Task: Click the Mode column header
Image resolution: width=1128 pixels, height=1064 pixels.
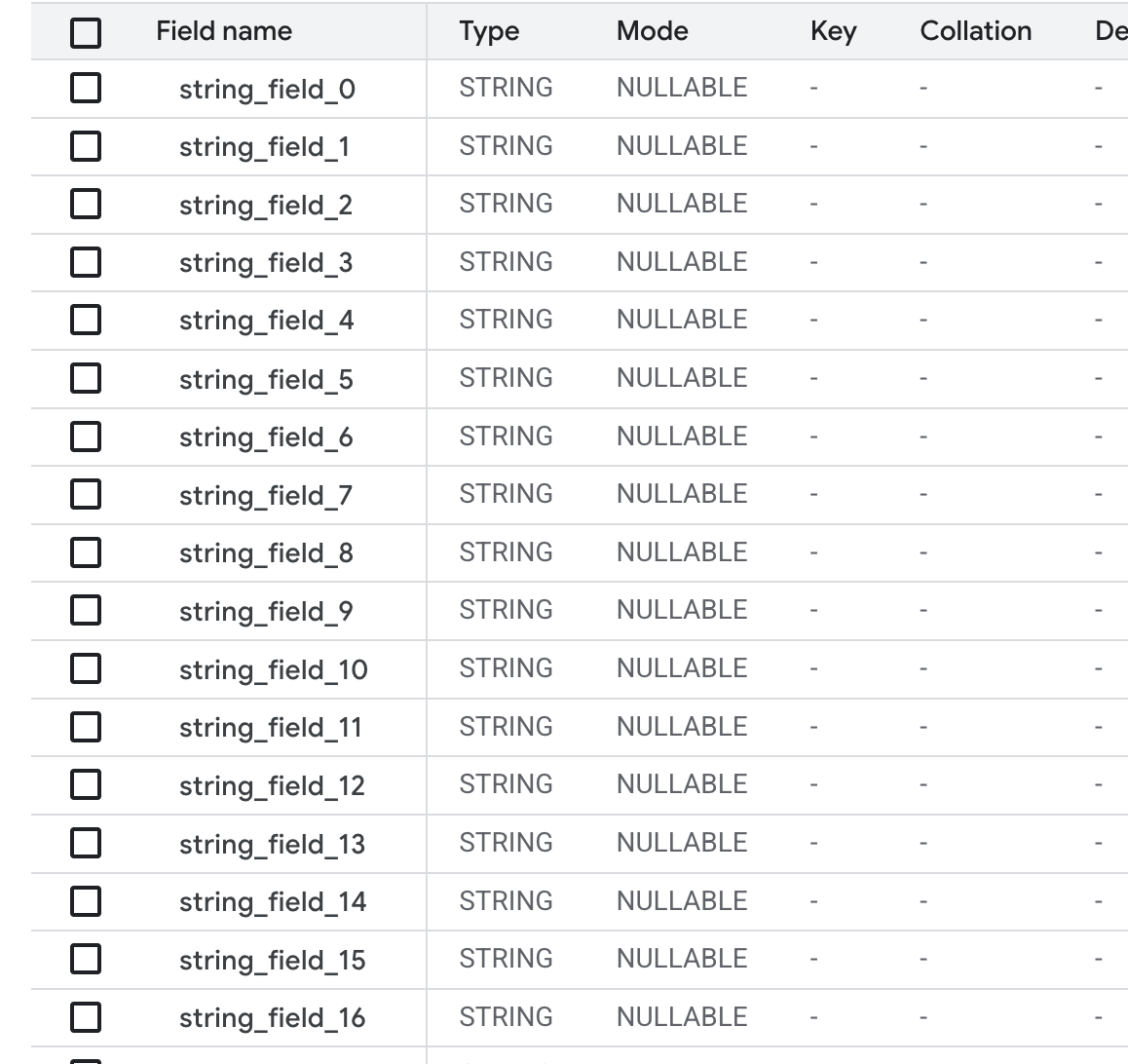Action: [x=652, y=31]
